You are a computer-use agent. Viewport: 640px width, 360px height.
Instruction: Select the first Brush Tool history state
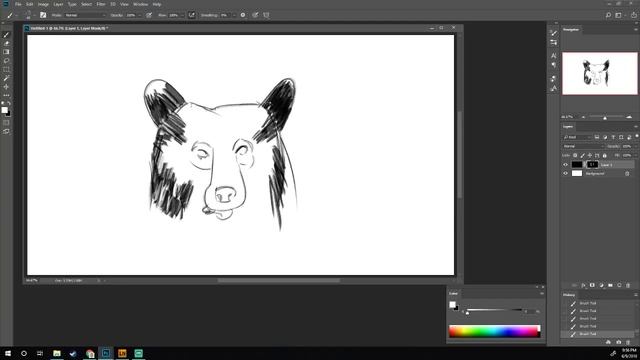pyautogui.click(x=598, y=303)
